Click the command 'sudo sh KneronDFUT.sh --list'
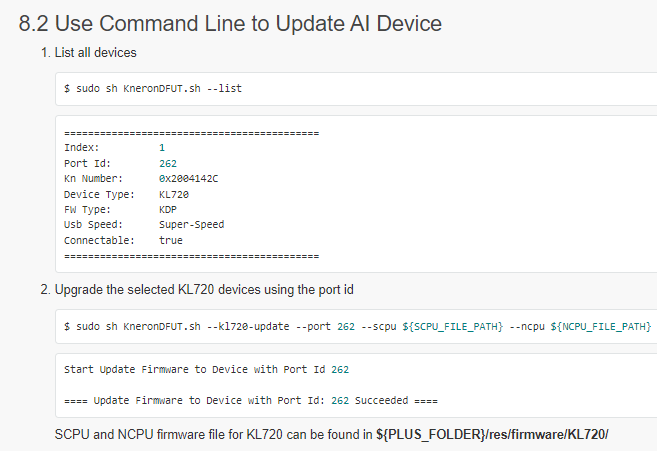This screenshot has height=451, width=657. point(159,88)
